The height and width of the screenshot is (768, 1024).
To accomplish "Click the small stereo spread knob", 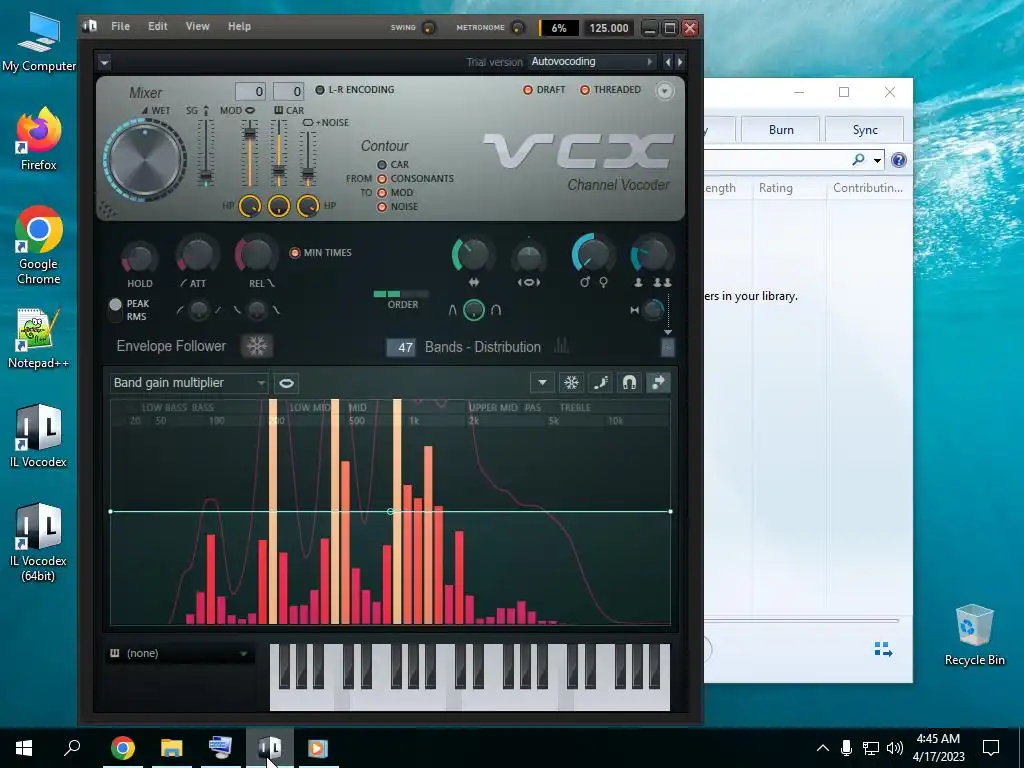I will coord(652,310).
